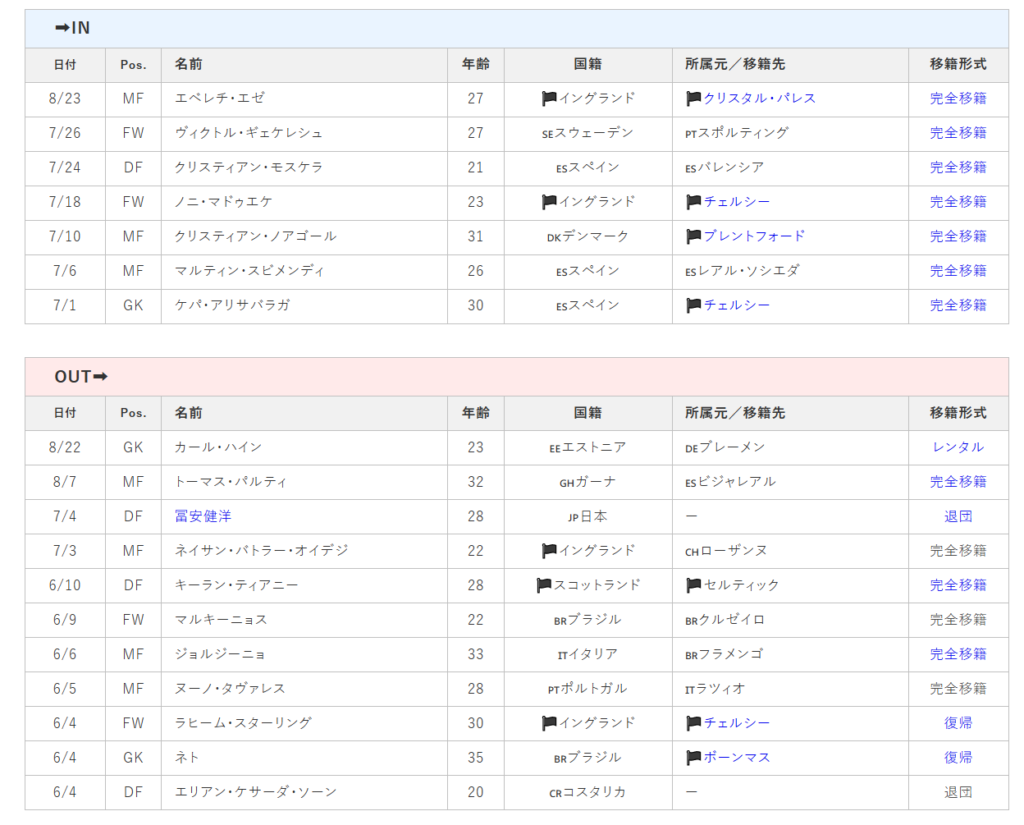Image resolution: width=1024 pixels, height=825 pixels.
Task: Click England flag icon in エベレチ・エゼ row
Action: [x=549, y=99]
